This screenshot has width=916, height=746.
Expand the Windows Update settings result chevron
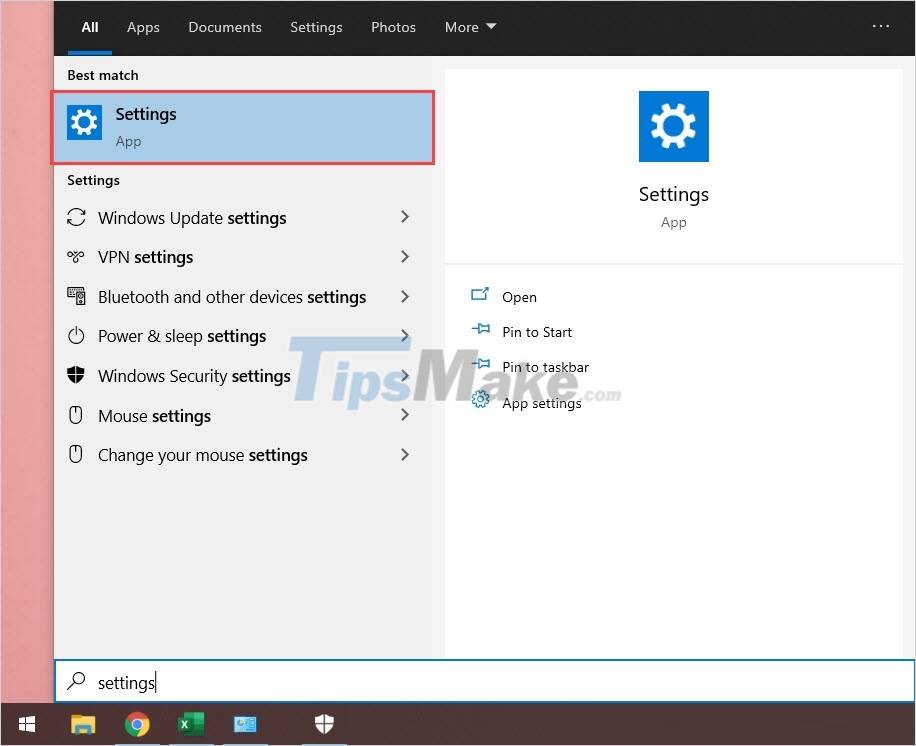[405, 217]
